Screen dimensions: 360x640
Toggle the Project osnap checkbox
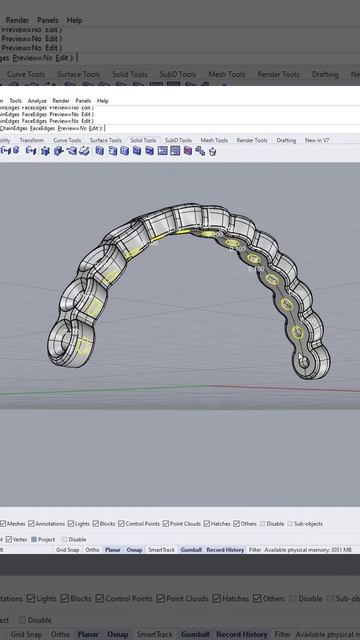tap(34, 539)
